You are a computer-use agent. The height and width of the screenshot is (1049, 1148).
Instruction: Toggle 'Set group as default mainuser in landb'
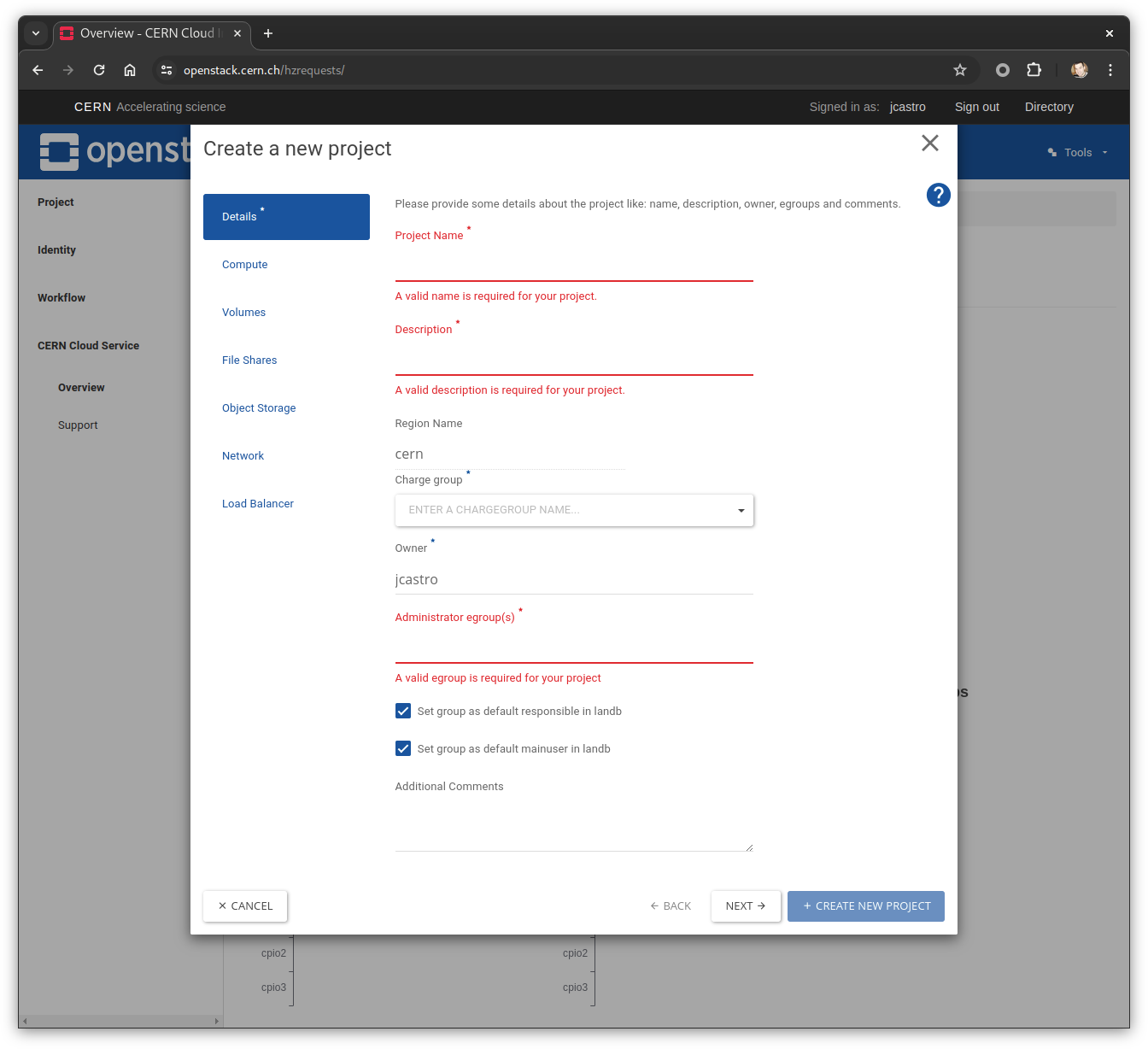click(403, 748)
